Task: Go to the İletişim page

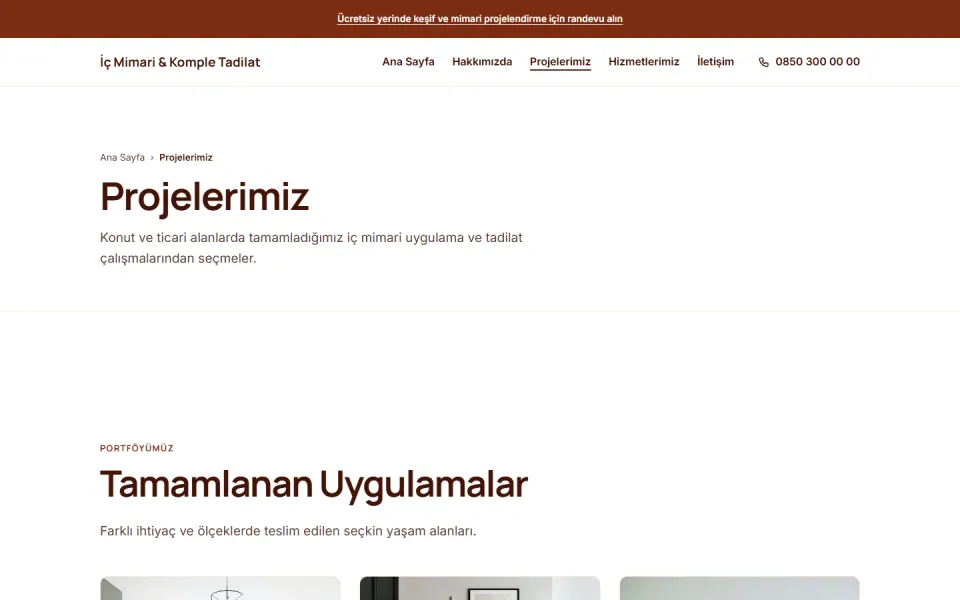Action: coord(715,62)
